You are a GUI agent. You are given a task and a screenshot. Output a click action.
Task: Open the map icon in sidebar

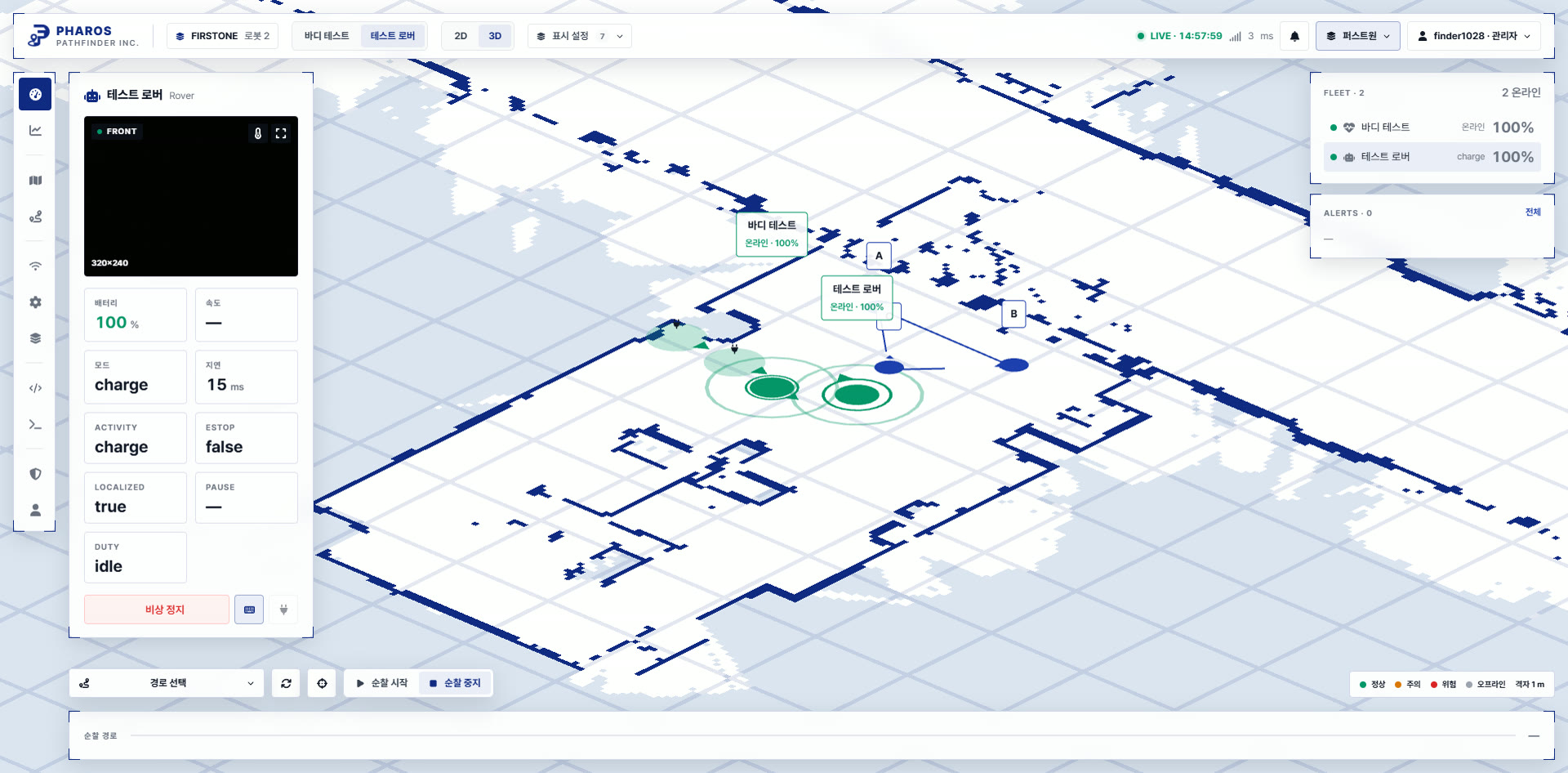(35, 181)
